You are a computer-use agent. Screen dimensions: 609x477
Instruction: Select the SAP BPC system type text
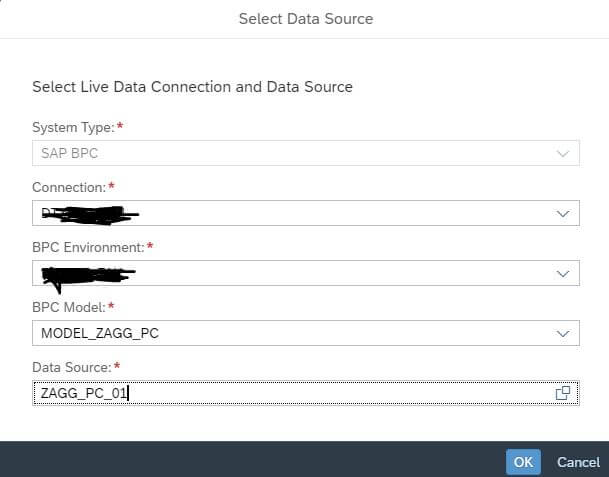point(70,153)
